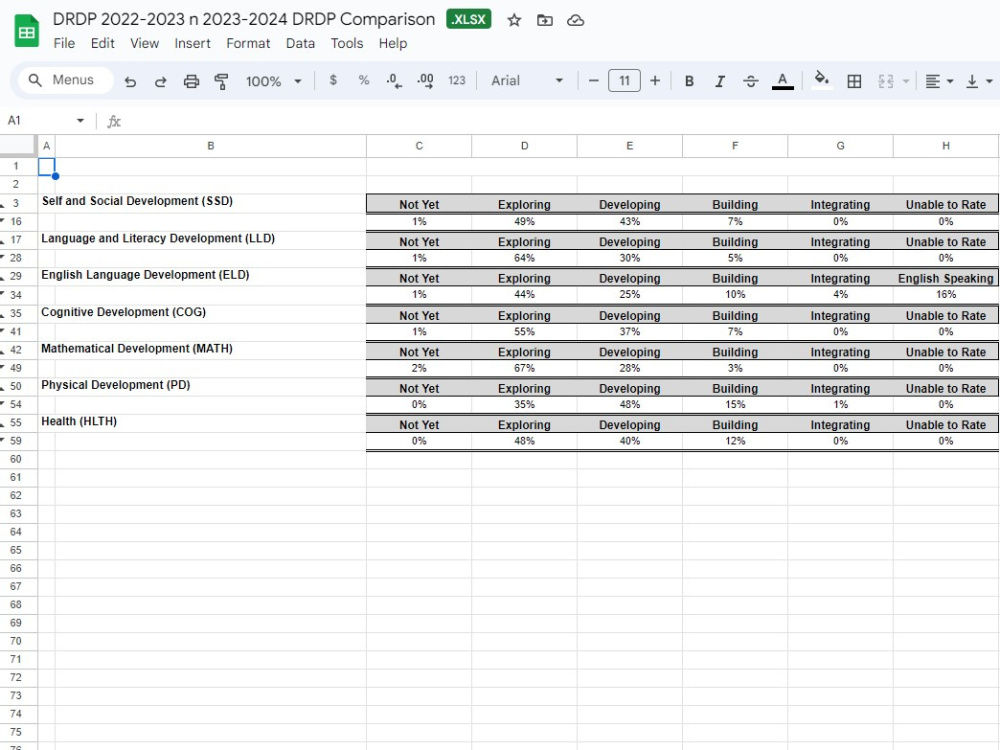1000x750 pixels.
Task: Select row 60 header
Action: click(17, 459)
